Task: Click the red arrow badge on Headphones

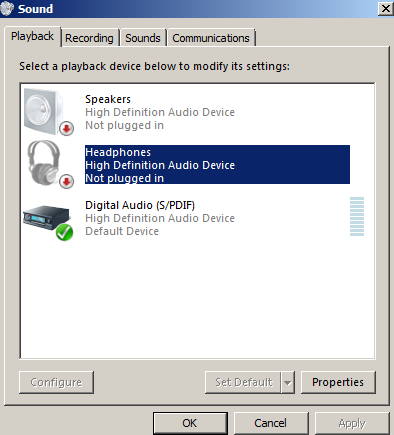Action: 67,182
